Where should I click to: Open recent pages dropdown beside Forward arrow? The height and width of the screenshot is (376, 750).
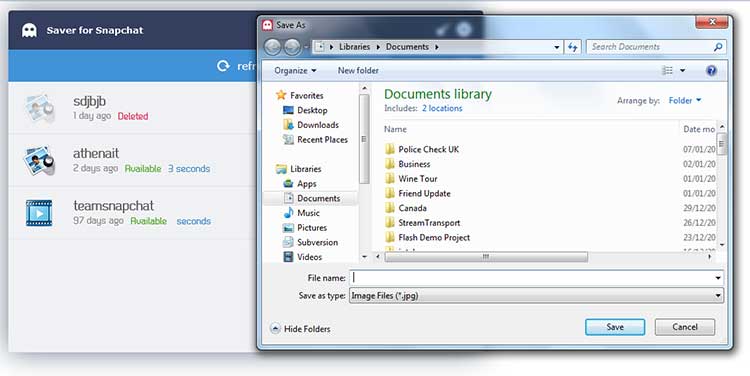[306, 47]
